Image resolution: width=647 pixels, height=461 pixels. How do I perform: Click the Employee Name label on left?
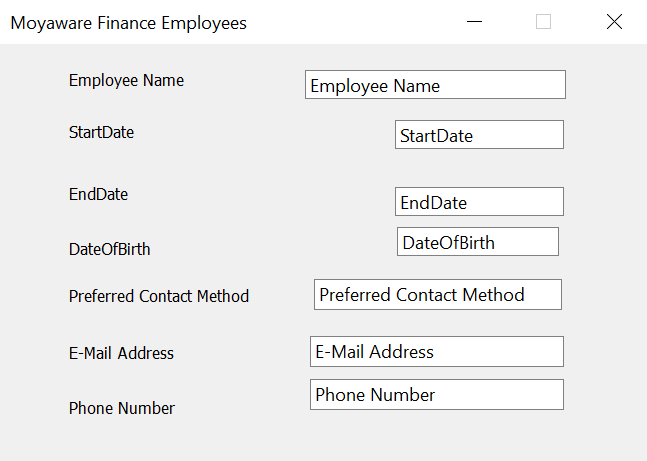tap(126, 81)
